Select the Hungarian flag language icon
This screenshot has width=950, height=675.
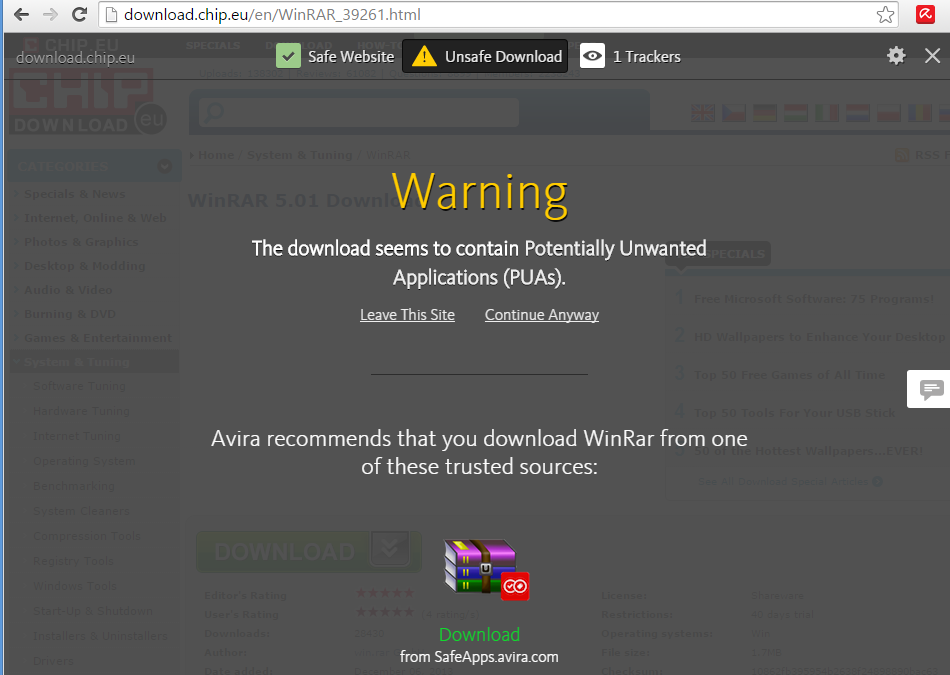796,113
